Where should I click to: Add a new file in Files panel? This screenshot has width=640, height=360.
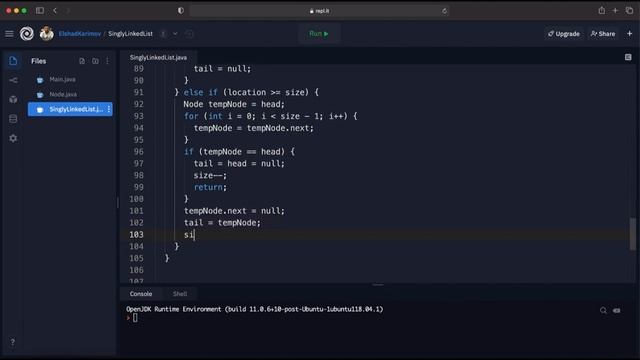(82, 61)
